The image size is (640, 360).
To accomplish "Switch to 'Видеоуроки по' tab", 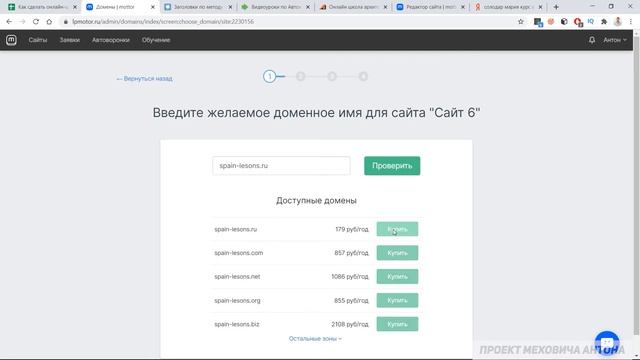I will [x=276, y=7].
